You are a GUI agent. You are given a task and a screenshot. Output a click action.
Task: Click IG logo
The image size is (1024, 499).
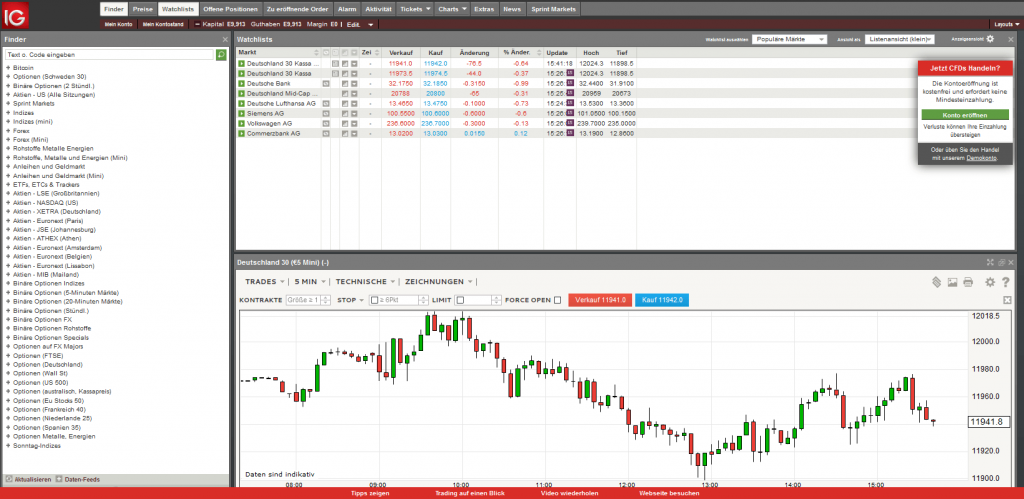coord(14,15)
